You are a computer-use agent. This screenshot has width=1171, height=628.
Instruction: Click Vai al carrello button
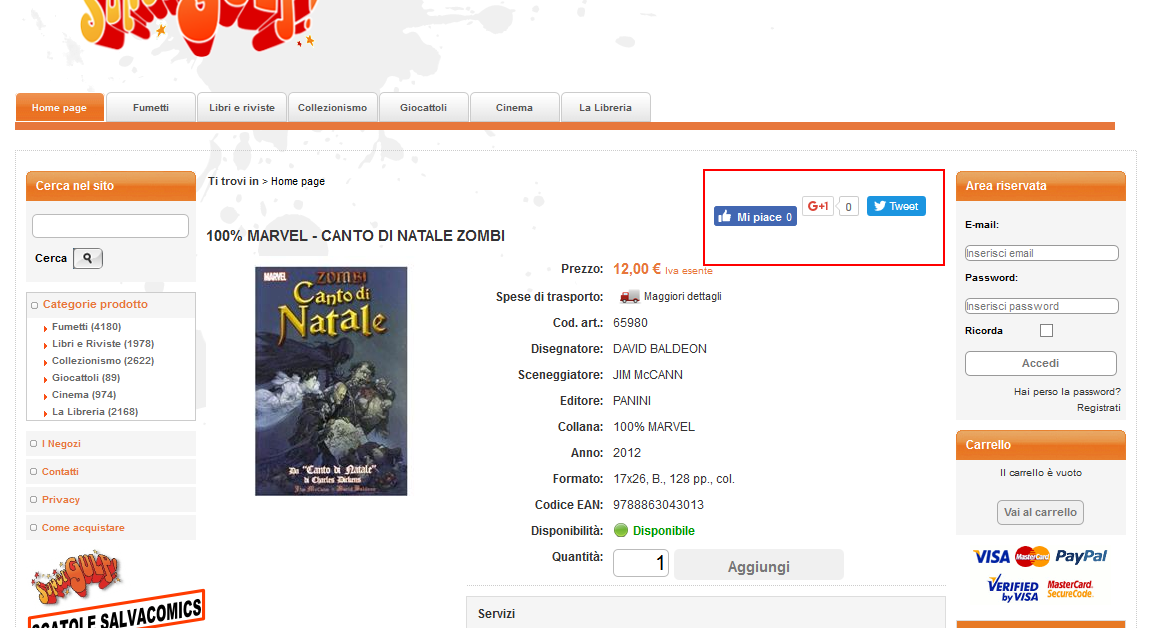pyautogui.click(x=1040, y=512)
